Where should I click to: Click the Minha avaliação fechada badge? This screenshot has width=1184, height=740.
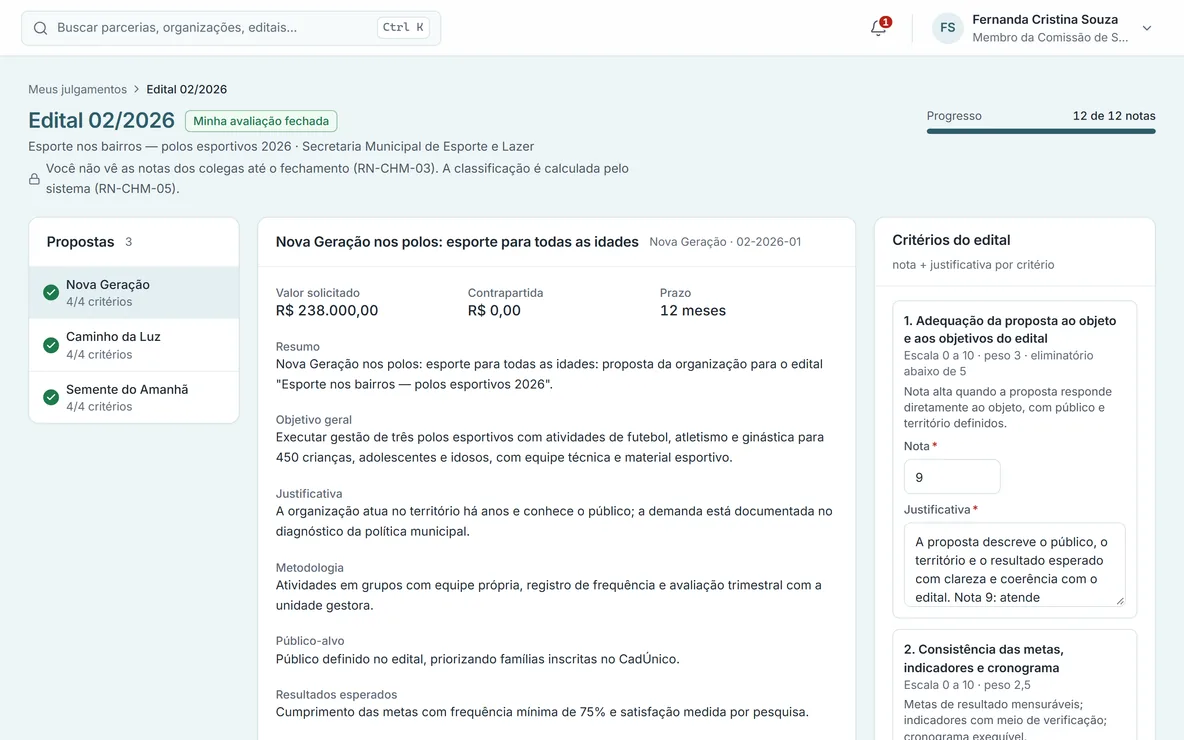pos(261,121)
